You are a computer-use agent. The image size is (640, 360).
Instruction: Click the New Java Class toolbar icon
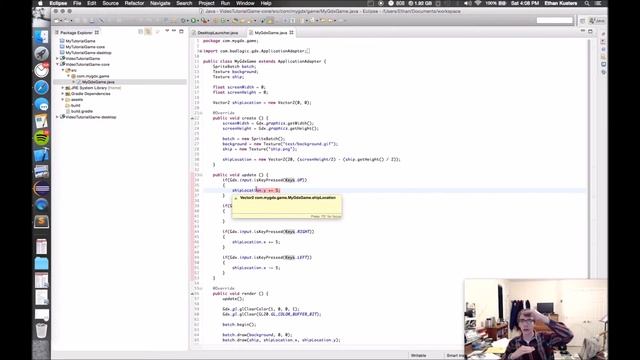[x=224, y=20]
